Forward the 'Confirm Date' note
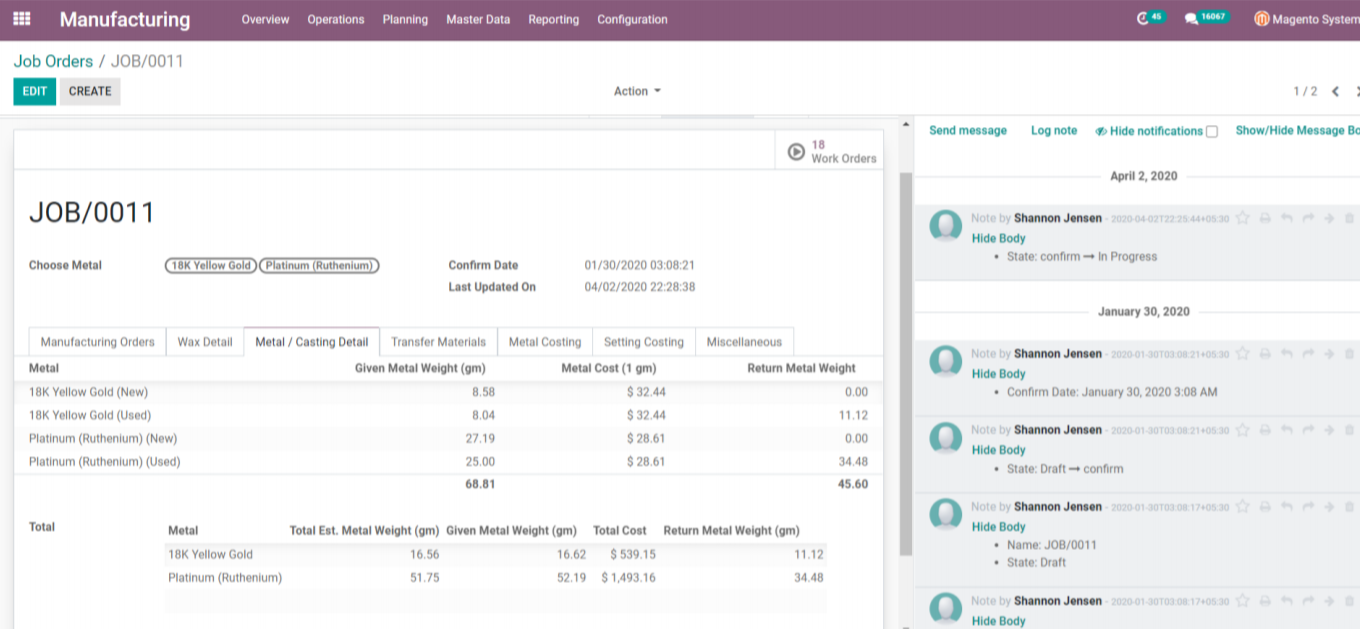The width and height of the screenshot is (1360, 629). coord(1308,354)
